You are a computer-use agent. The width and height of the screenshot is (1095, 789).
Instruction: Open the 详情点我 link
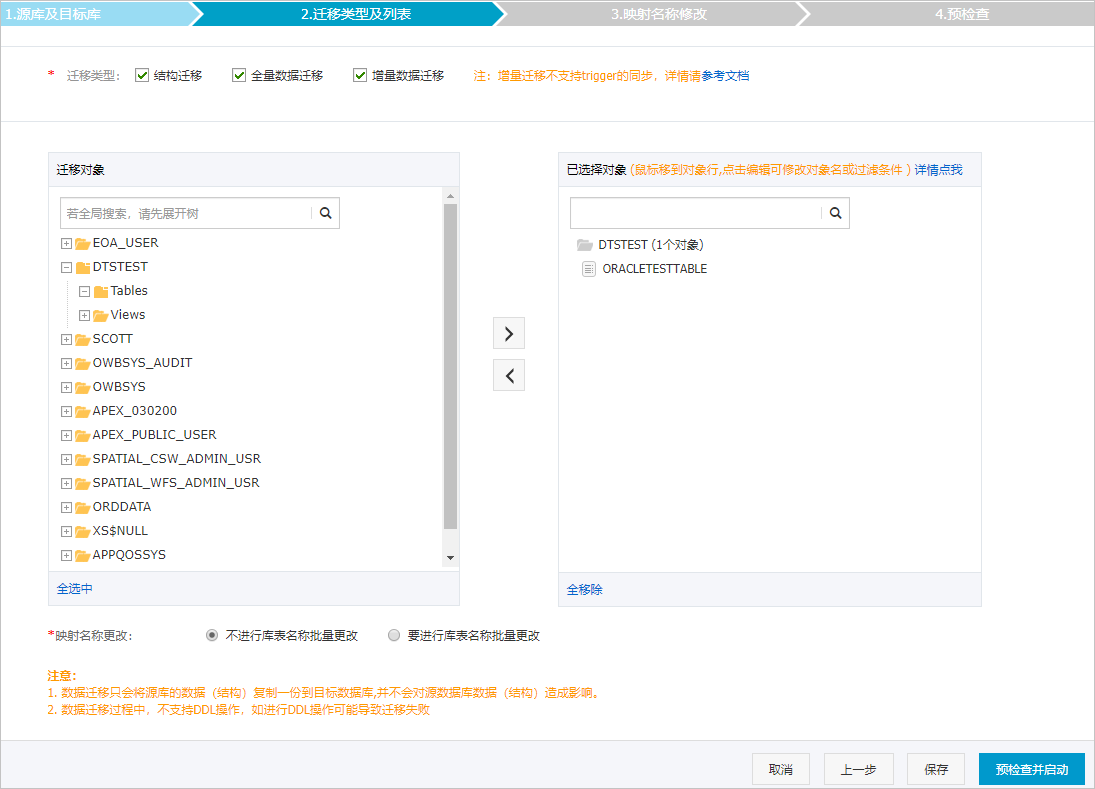(x=938, y=170)
